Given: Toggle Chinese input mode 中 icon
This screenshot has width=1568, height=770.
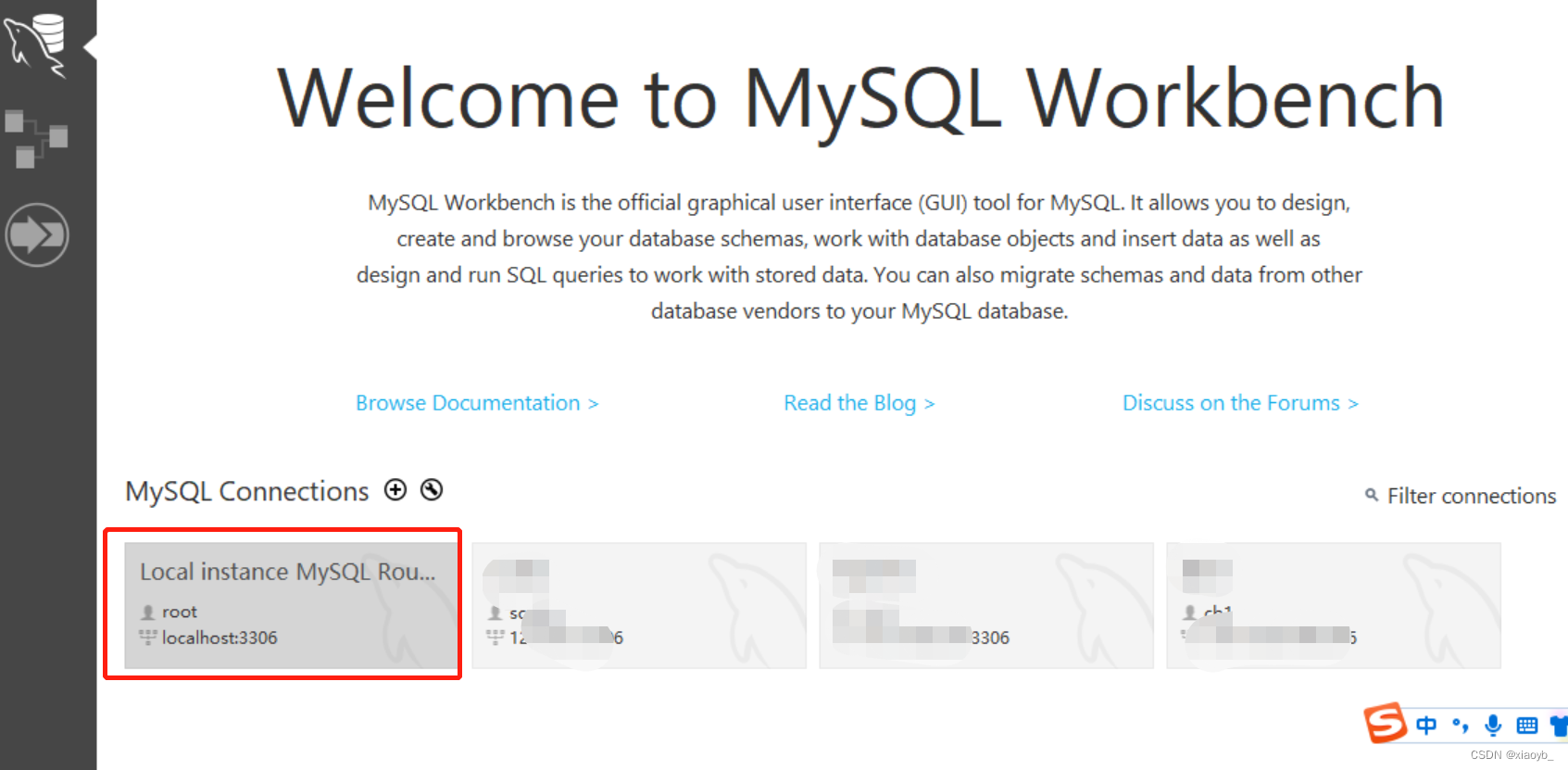Looking at the screenshot, I should (x=1426, y=726).
